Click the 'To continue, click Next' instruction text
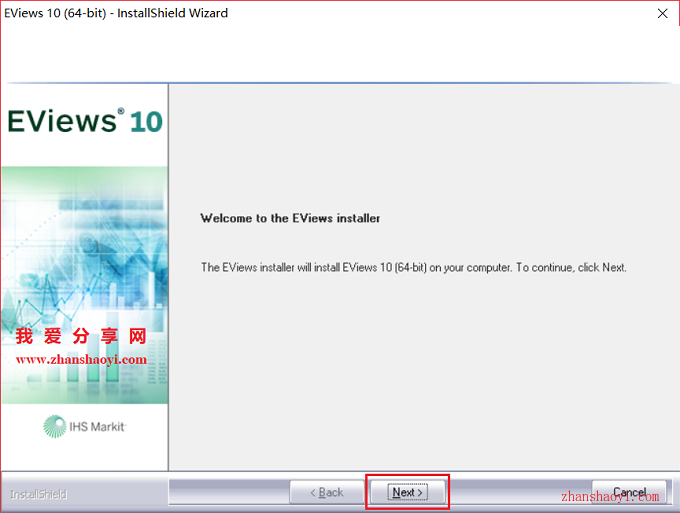This screenshot has width=680, height=513. tap(571, 268)
